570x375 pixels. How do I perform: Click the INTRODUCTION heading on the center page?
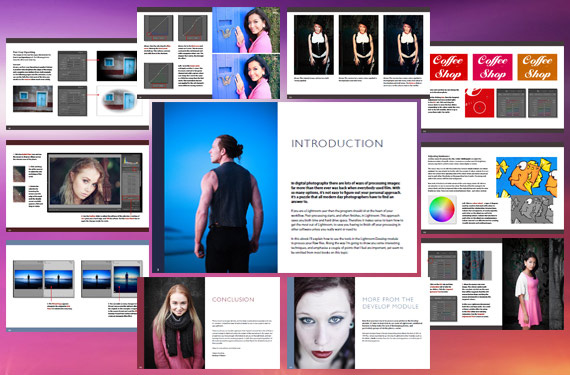pyautogui.click(x=337, y=144)
